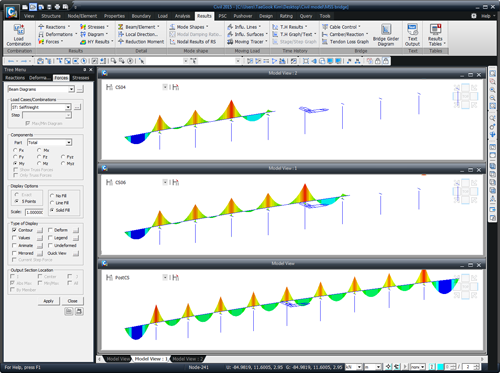Click the Print icon in quick access toolbar
The width and height of the screenshot is (500, 373).
[x=57, y=7]
